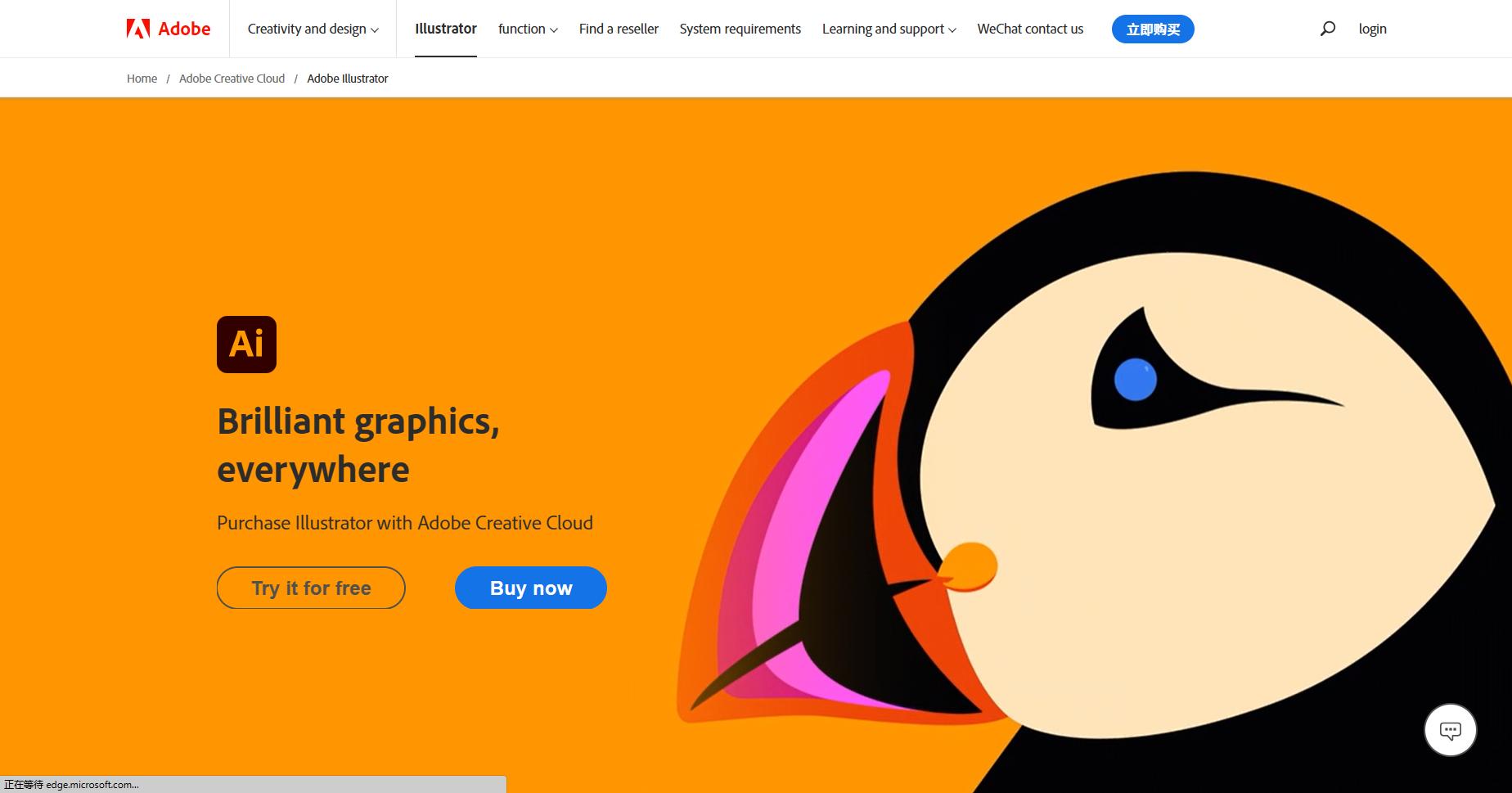Open System requirements page
The image size is (1512, 793).
[x=740, y=29]
